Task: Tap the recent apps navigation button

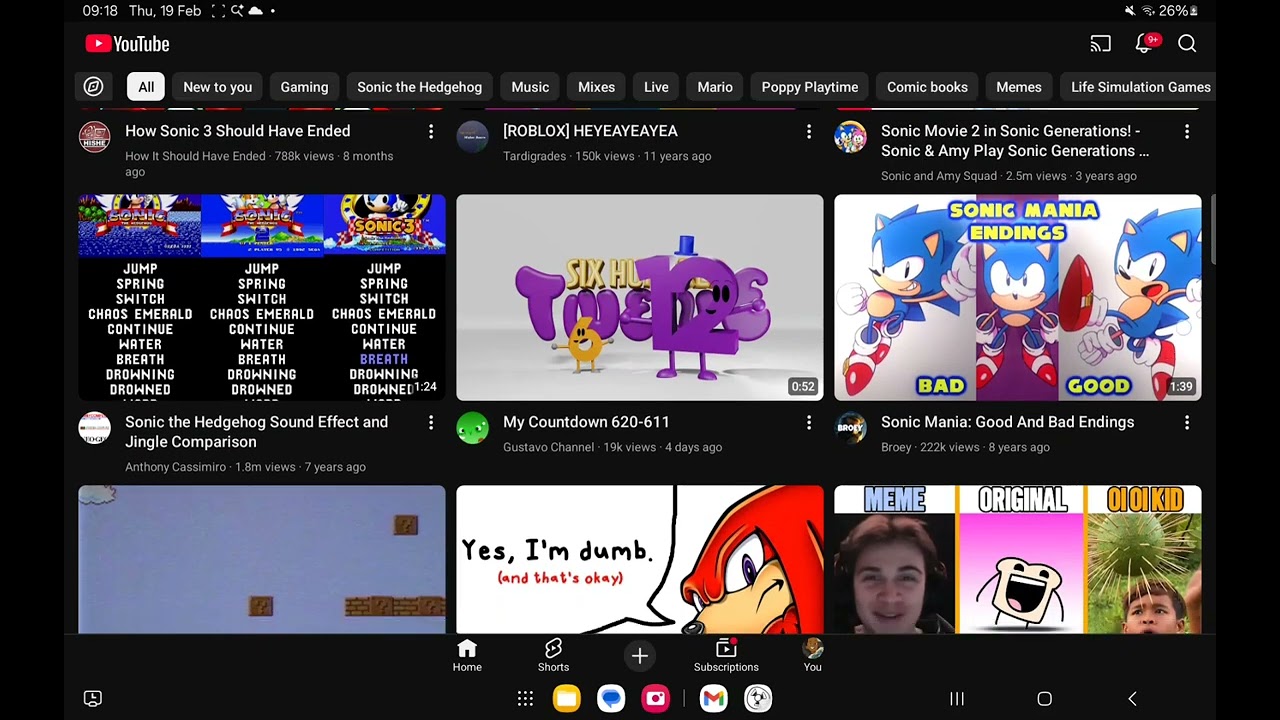Action: pos(957,699)
